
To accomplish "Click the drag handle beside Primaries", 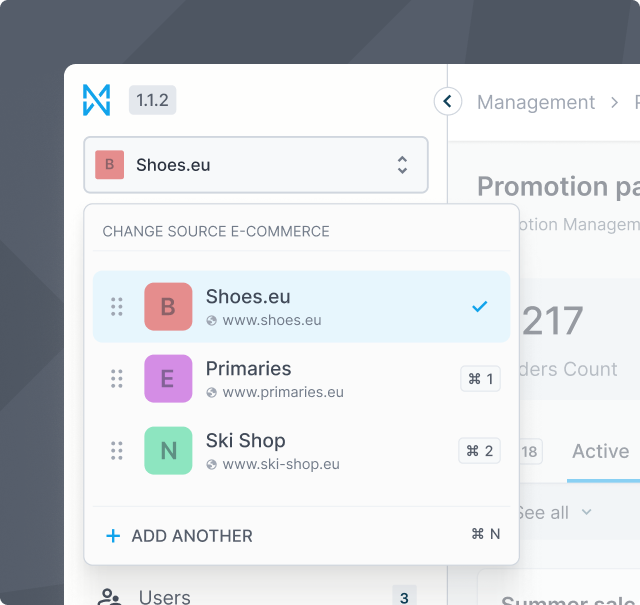I will [117, 379].
